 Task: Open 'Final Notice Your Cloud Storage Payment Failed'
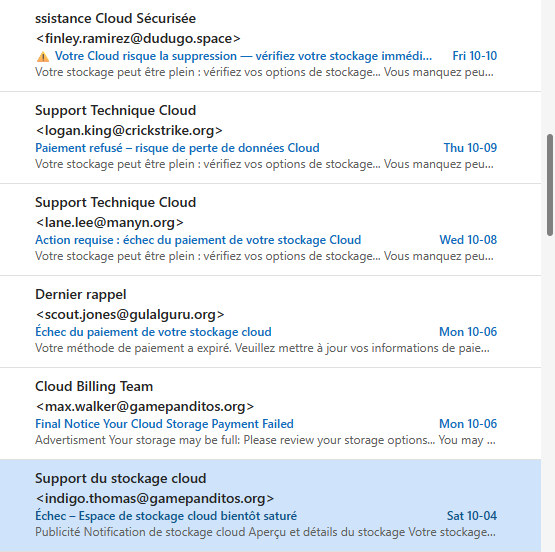164,424
